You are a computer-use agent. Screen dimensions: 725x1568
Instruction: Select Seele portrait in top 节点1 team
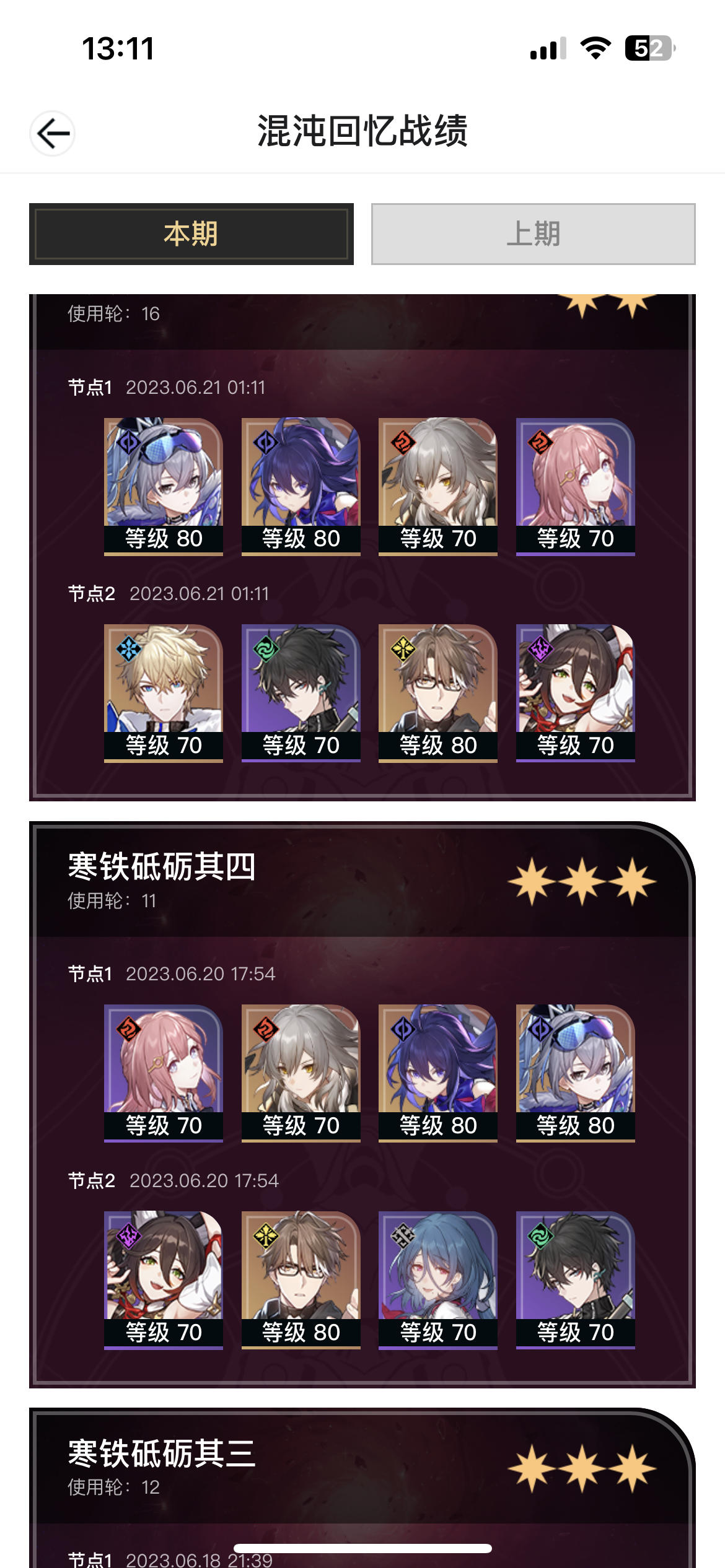click(301, 486)
